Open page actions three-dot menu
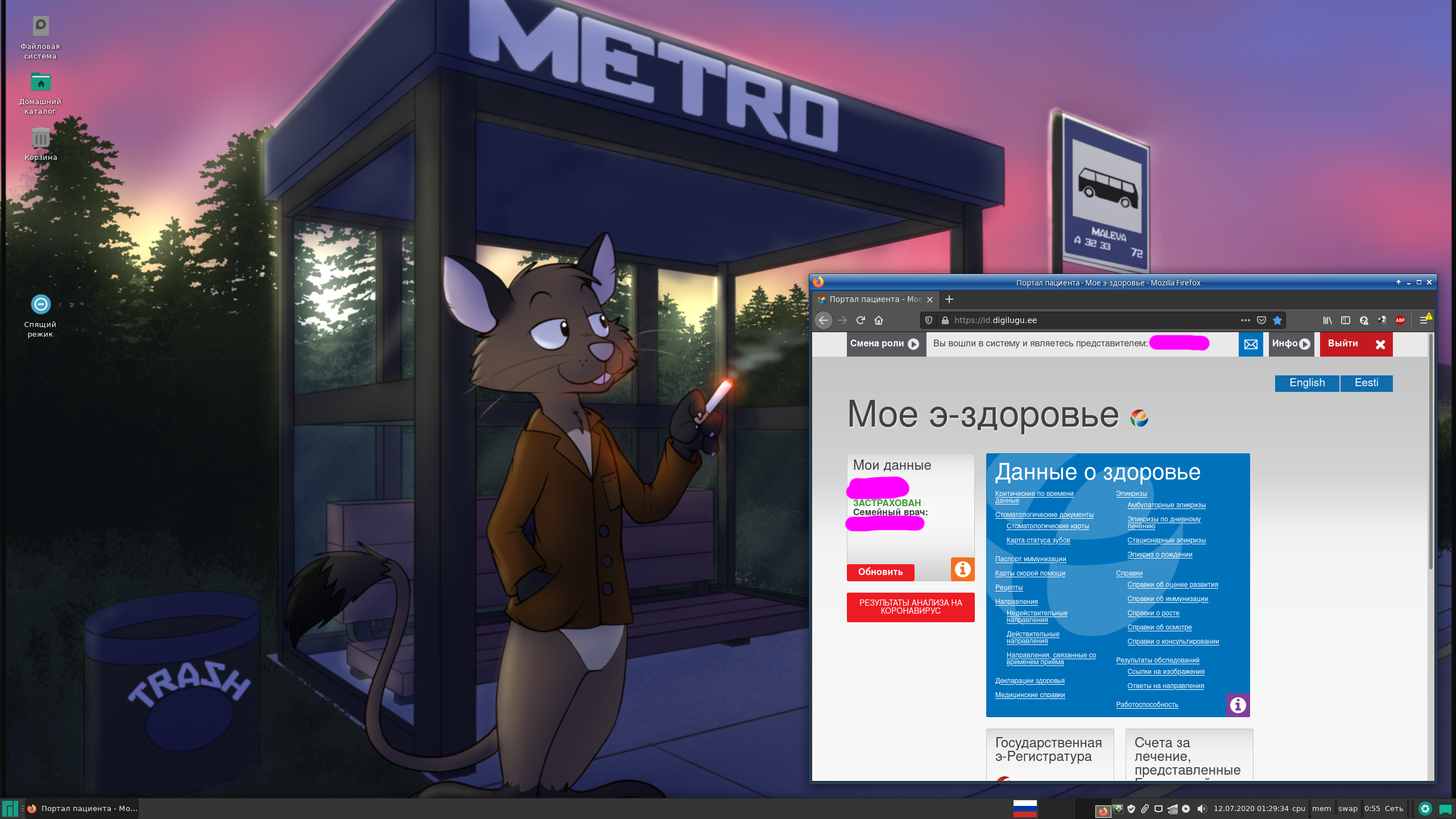Image resolution: width=1456 pixels, height=819 pixels. click(x=1246, y=320)
